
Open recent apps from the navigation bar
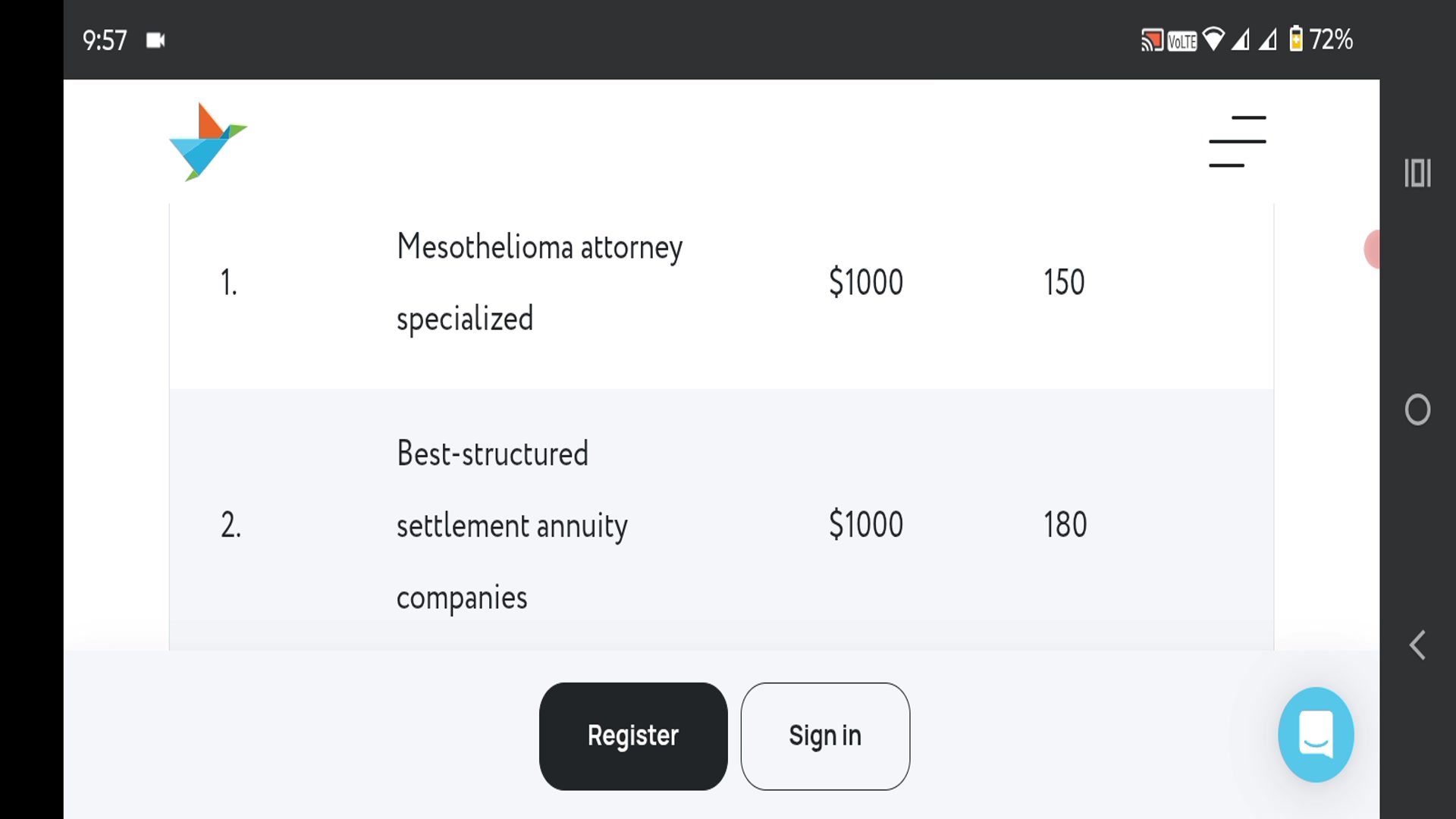(x=1418, y=174)
